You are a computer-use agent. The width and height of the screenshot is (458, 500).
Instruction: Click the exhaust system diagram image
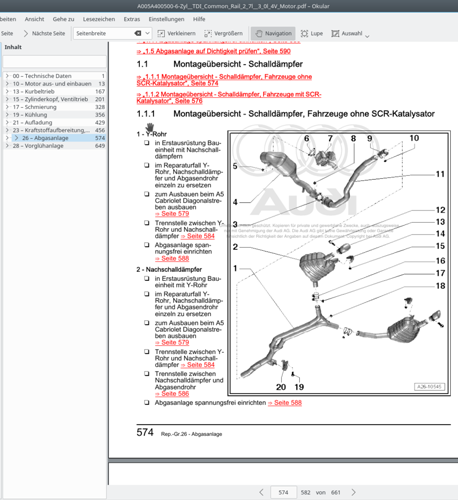coord(339,263)
